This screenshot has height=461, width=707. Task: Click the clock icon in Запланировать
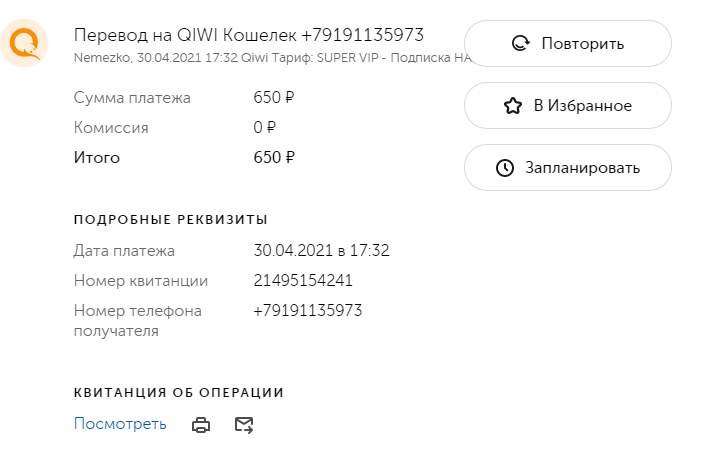click(x=505, y=168)
